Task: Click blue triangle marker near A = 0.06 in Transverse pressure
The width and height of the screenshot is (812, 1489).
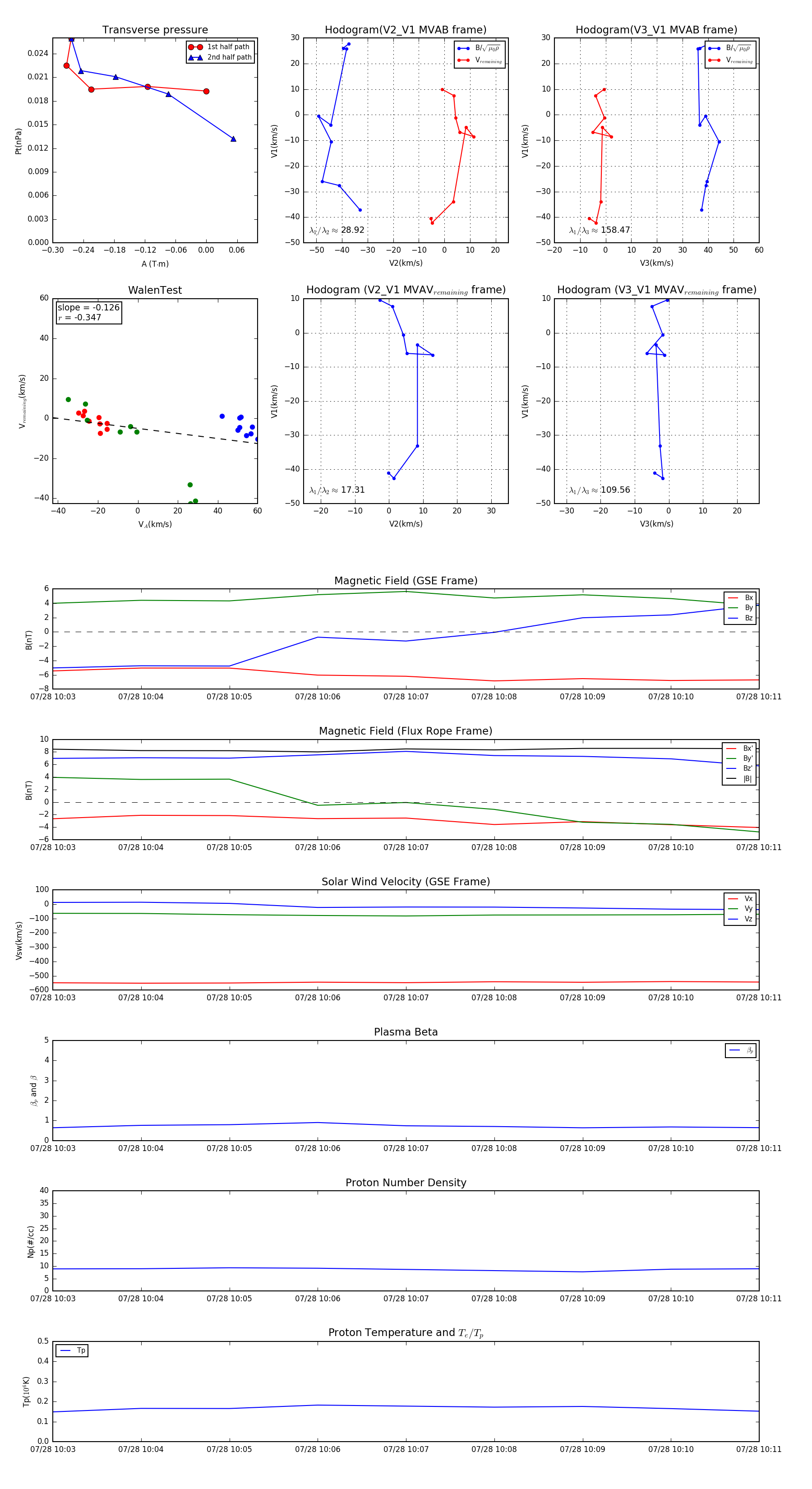Action: click(234, 139)
